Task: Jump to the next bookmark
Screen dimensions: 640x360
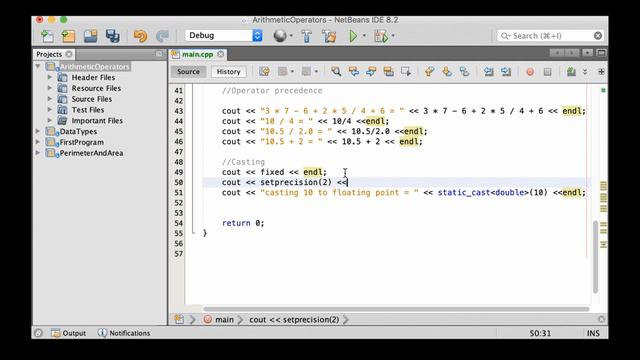Action: [x=447, y=72]
